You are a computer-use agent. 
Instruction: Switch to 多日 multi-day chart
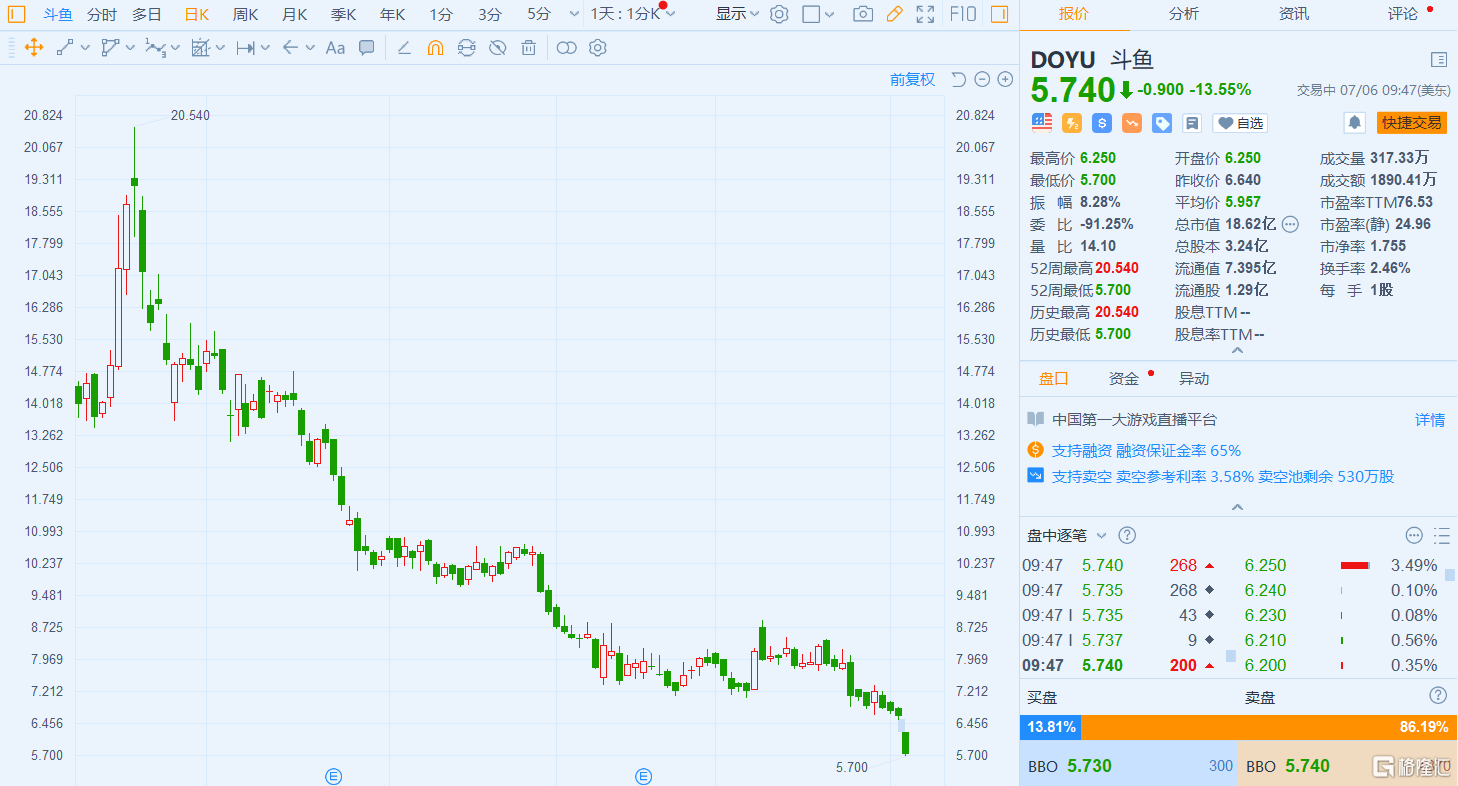coord(147,14)
